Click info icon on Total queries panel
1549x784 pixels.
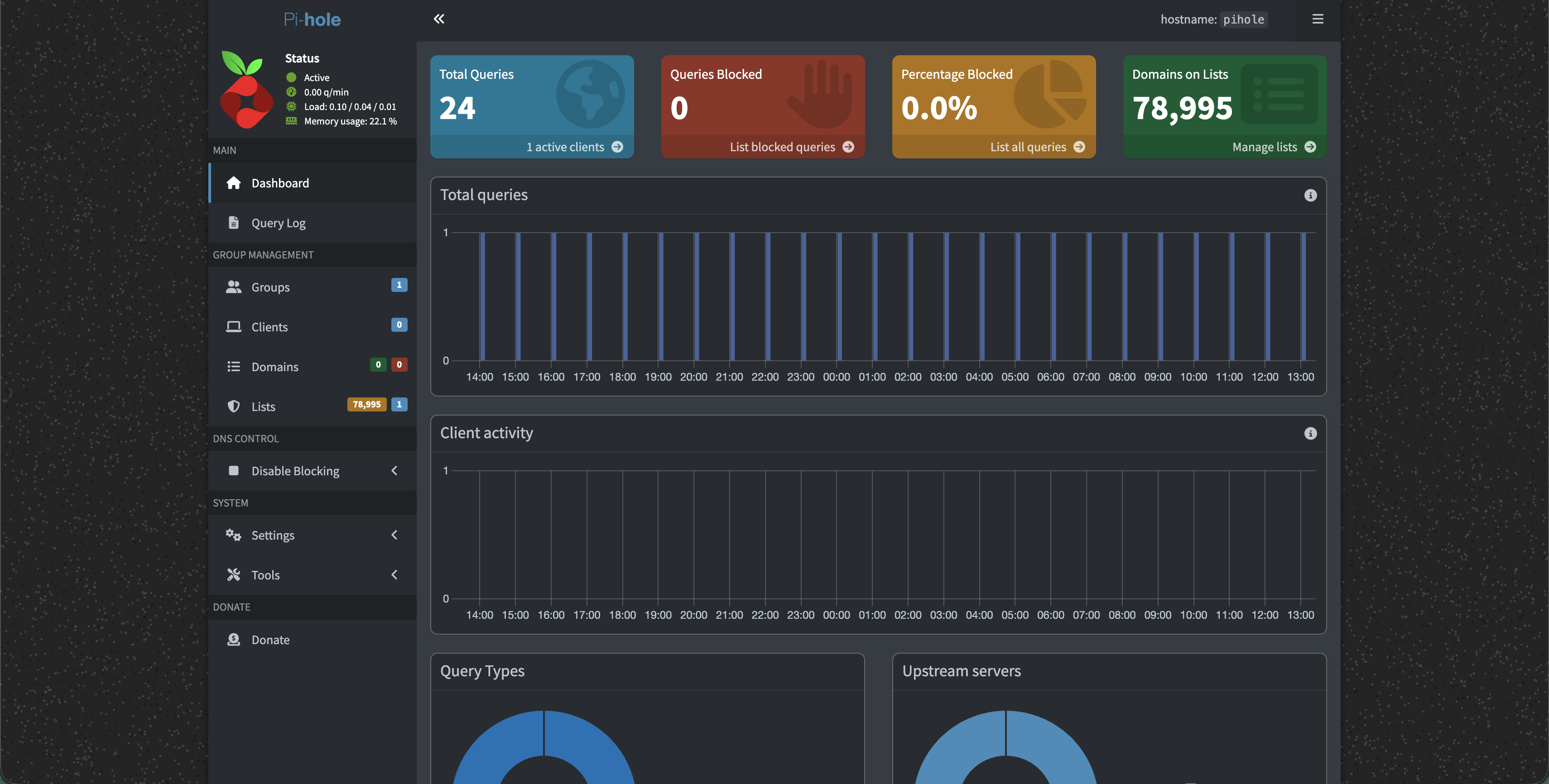pyautogui.click(x=1310, y=195)
